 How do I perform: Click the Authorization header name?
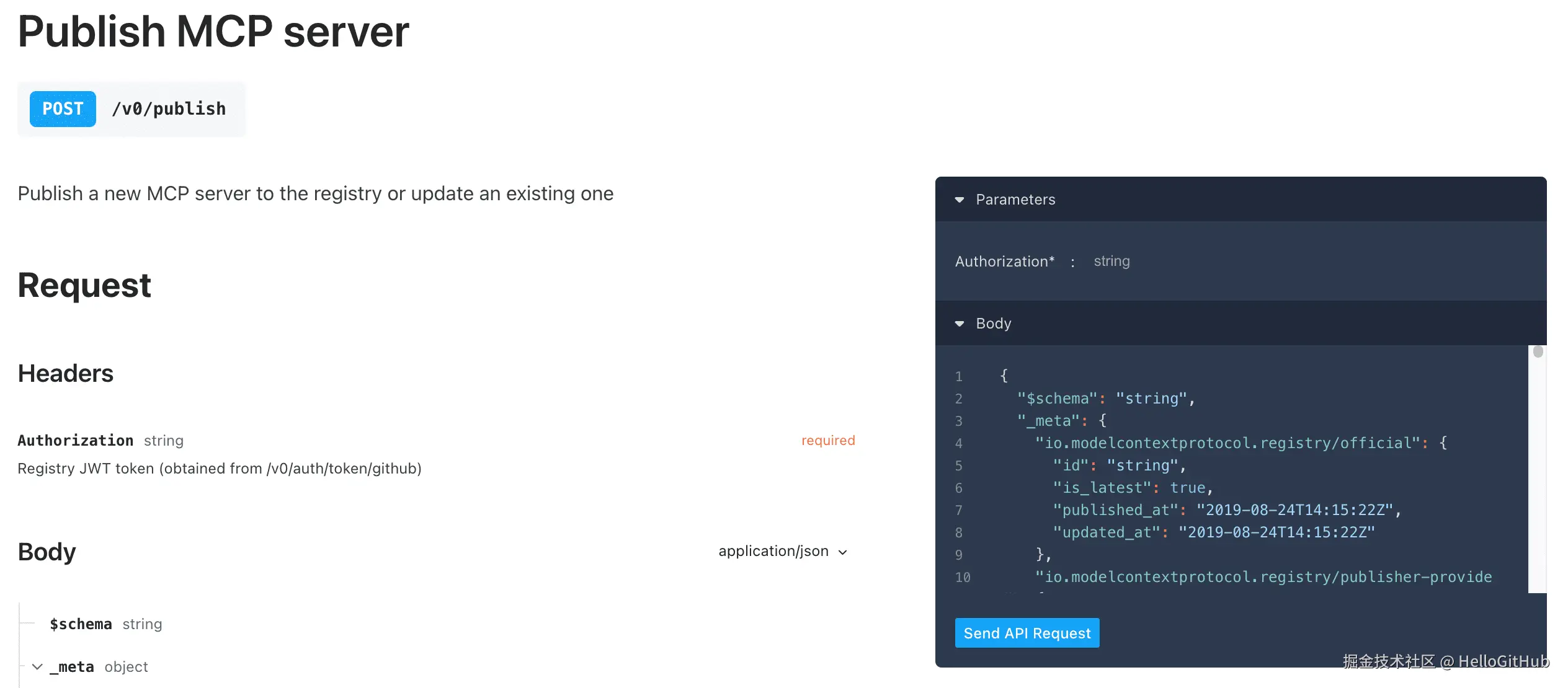(75, 441)
